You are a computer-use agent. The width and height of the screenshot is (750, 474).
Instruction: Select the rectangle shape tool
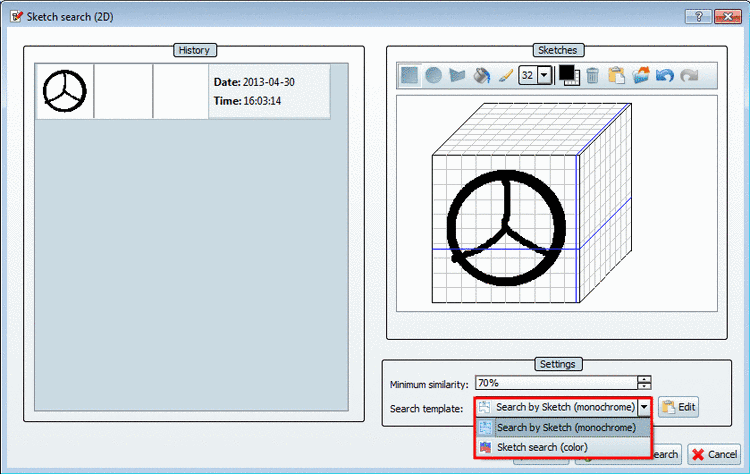point(409,75)
